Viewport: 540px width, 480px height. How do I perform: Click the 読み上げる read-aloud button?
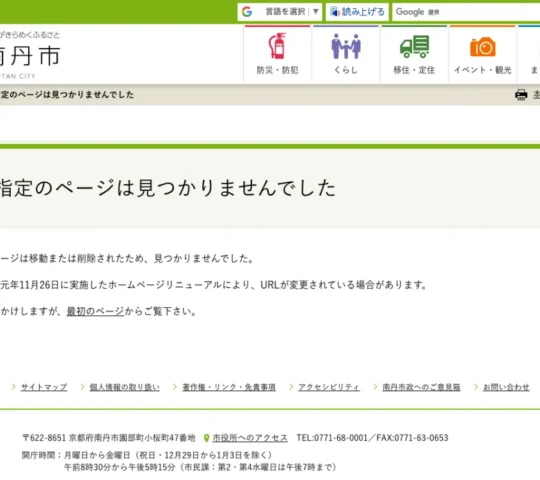click(357, 12)
